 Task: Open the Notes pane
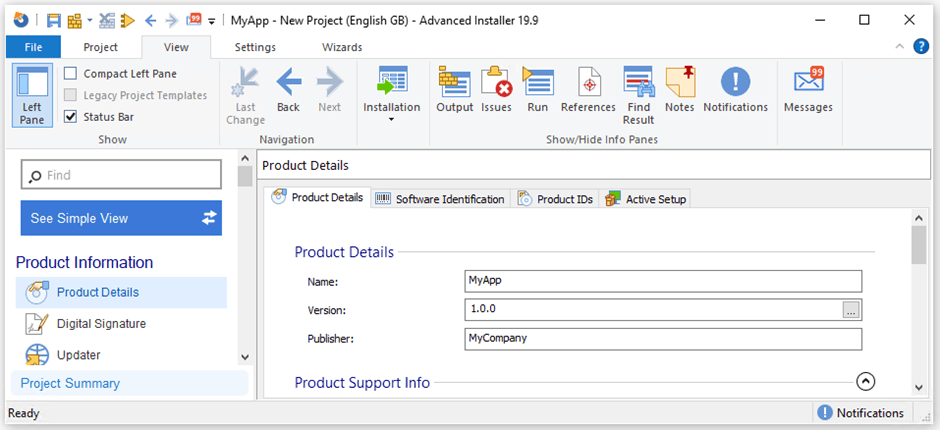(x=680, y=90)
